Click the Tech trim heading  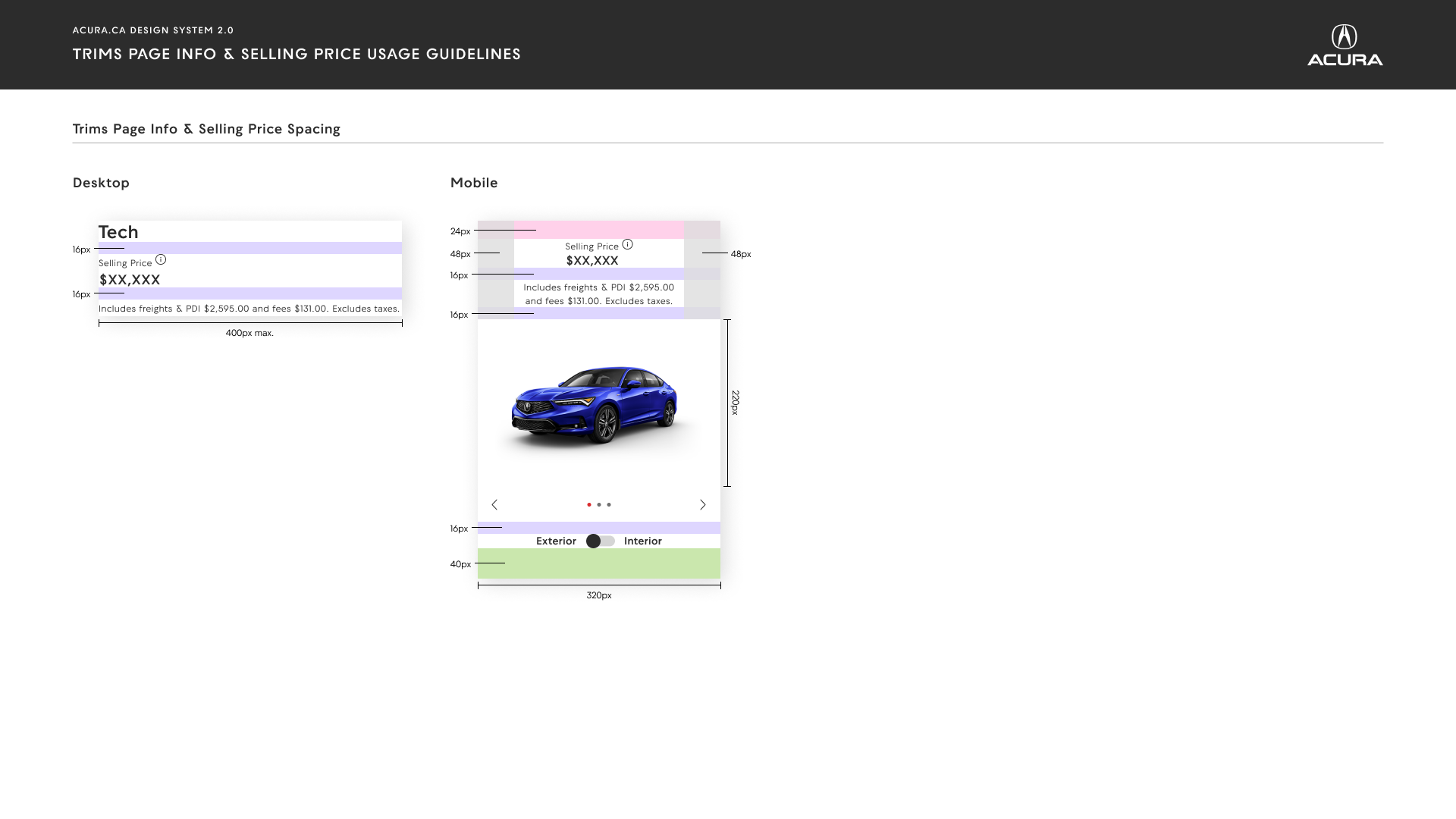118,232
